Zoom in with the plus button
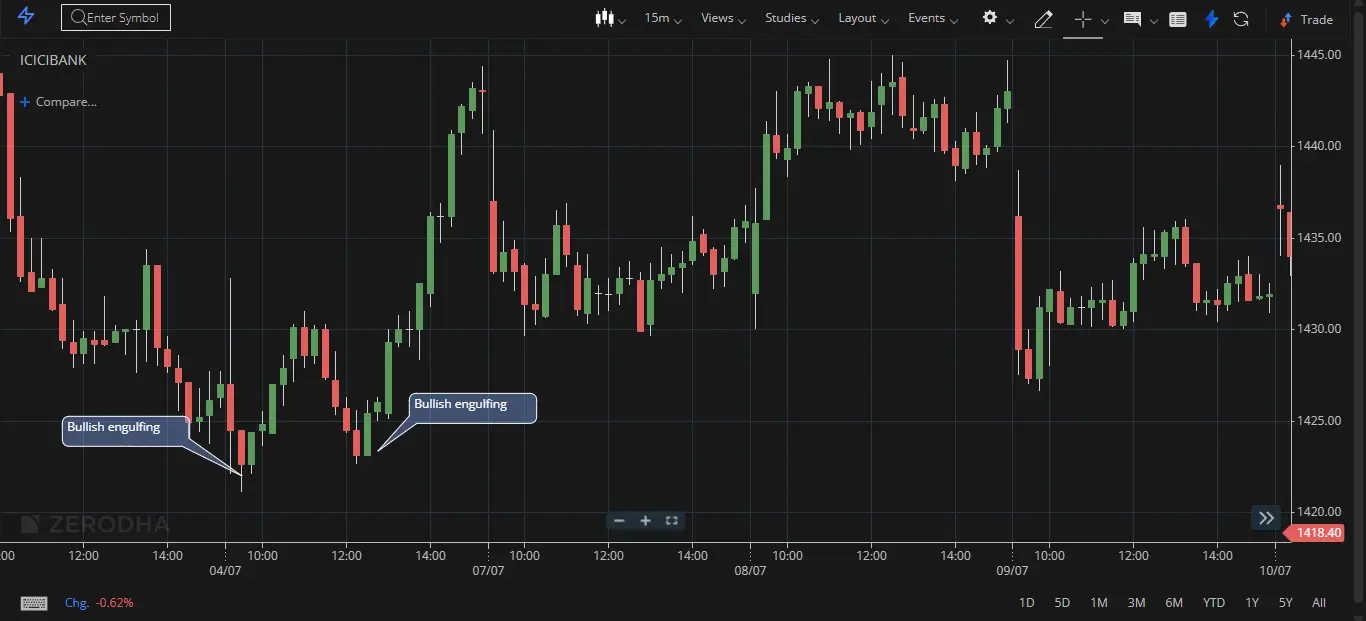 pos(645,520)
